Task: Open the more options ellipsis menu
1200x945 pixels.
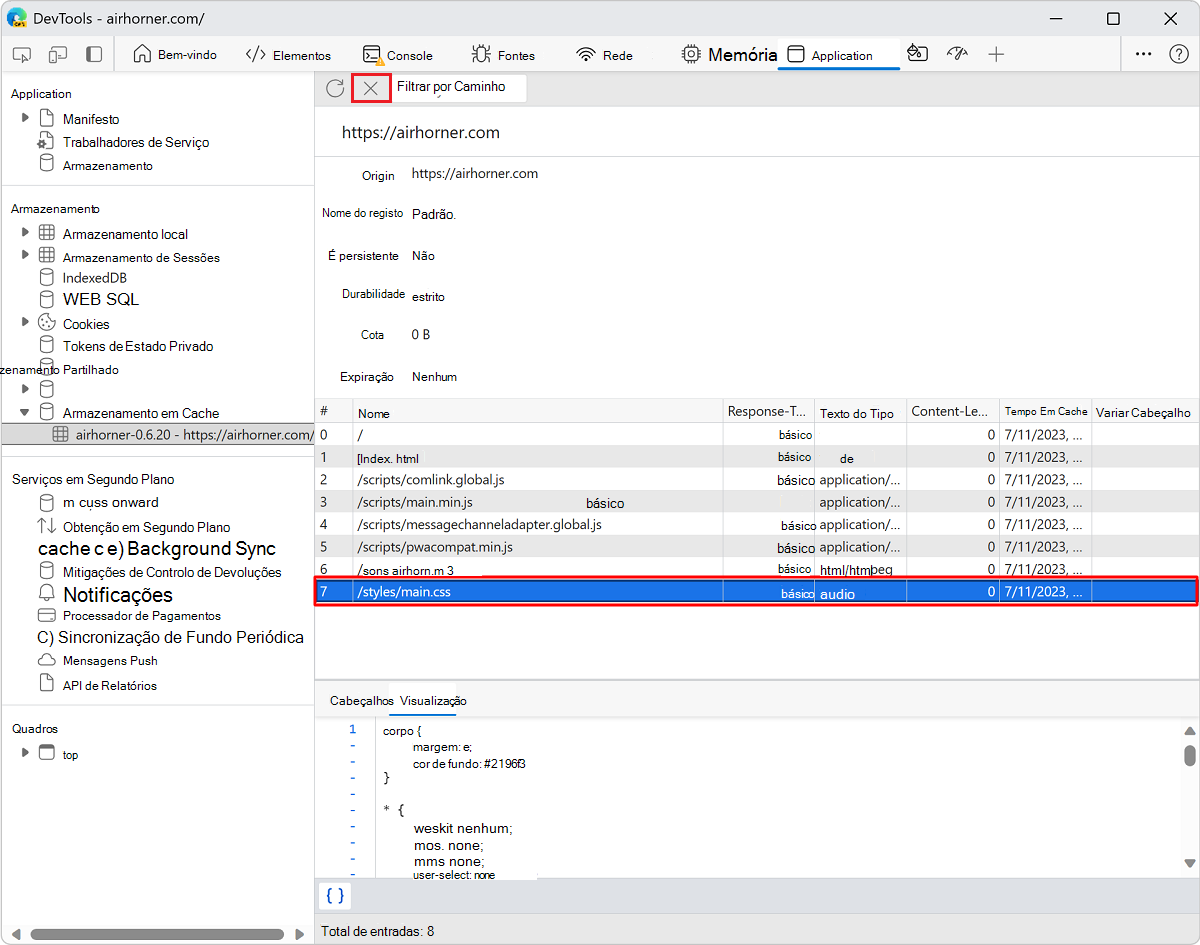Action: point(1144,55)
